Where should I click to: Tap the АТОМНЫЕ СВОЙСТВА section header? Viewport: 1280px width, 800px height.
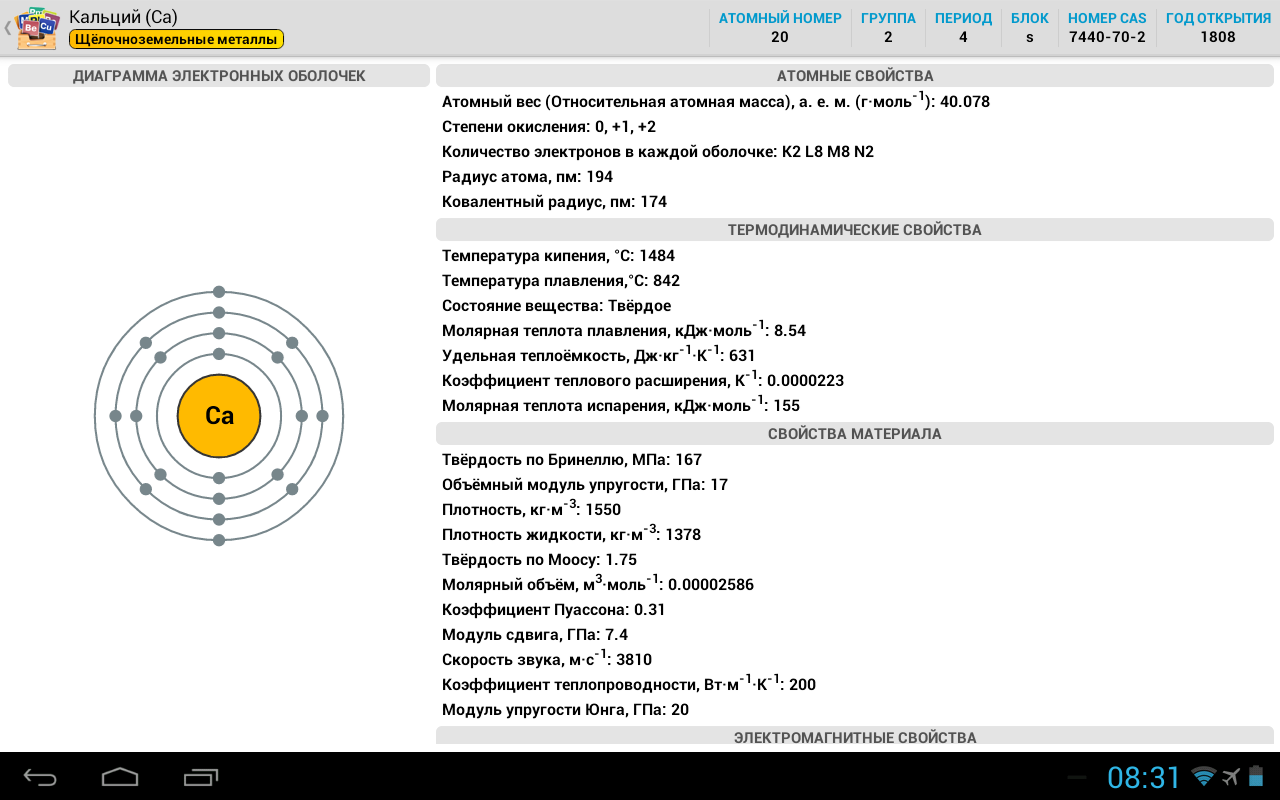855,76
